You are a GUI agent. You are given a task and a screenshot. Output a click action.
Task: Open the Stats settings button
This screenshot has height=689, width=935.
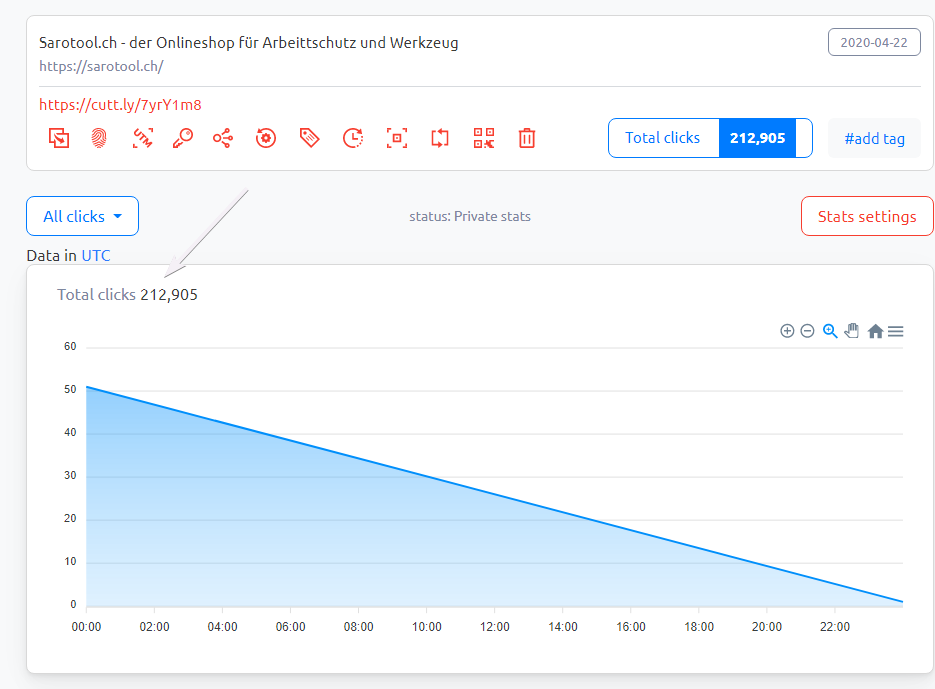coord(867,216)
